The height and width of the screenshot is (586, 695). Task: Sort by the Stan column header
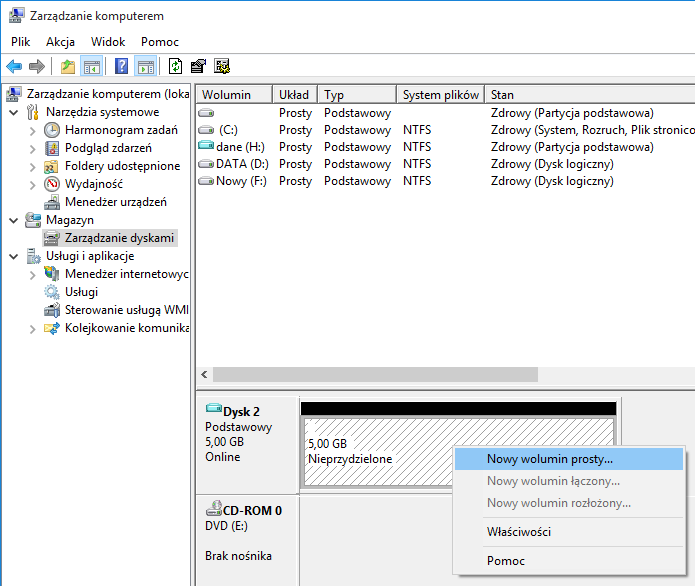click(590, 94)
